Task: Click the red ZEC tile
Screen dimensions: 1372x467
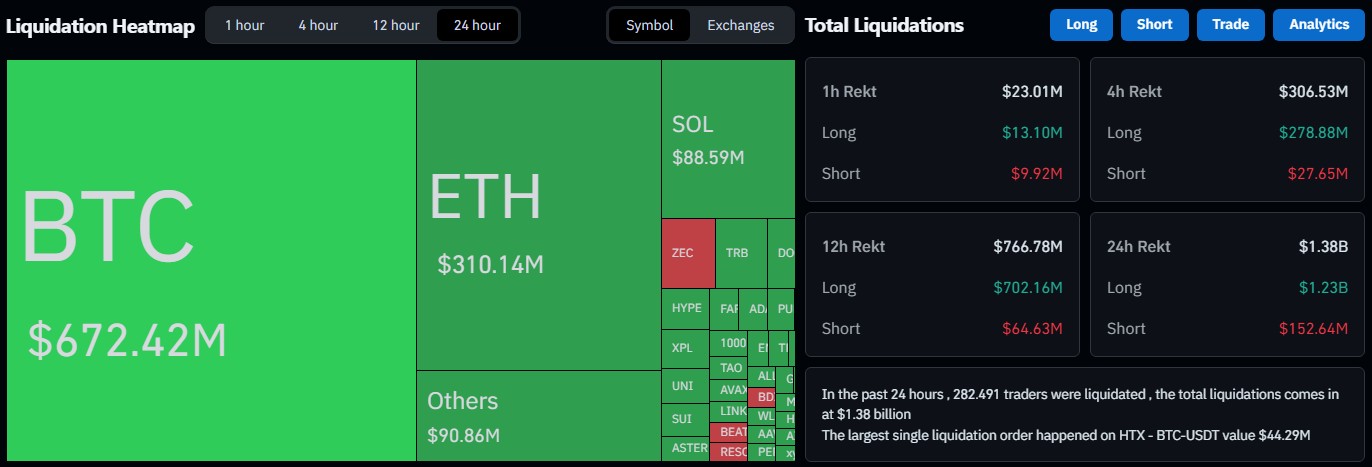Action: (x=688, y=253)
